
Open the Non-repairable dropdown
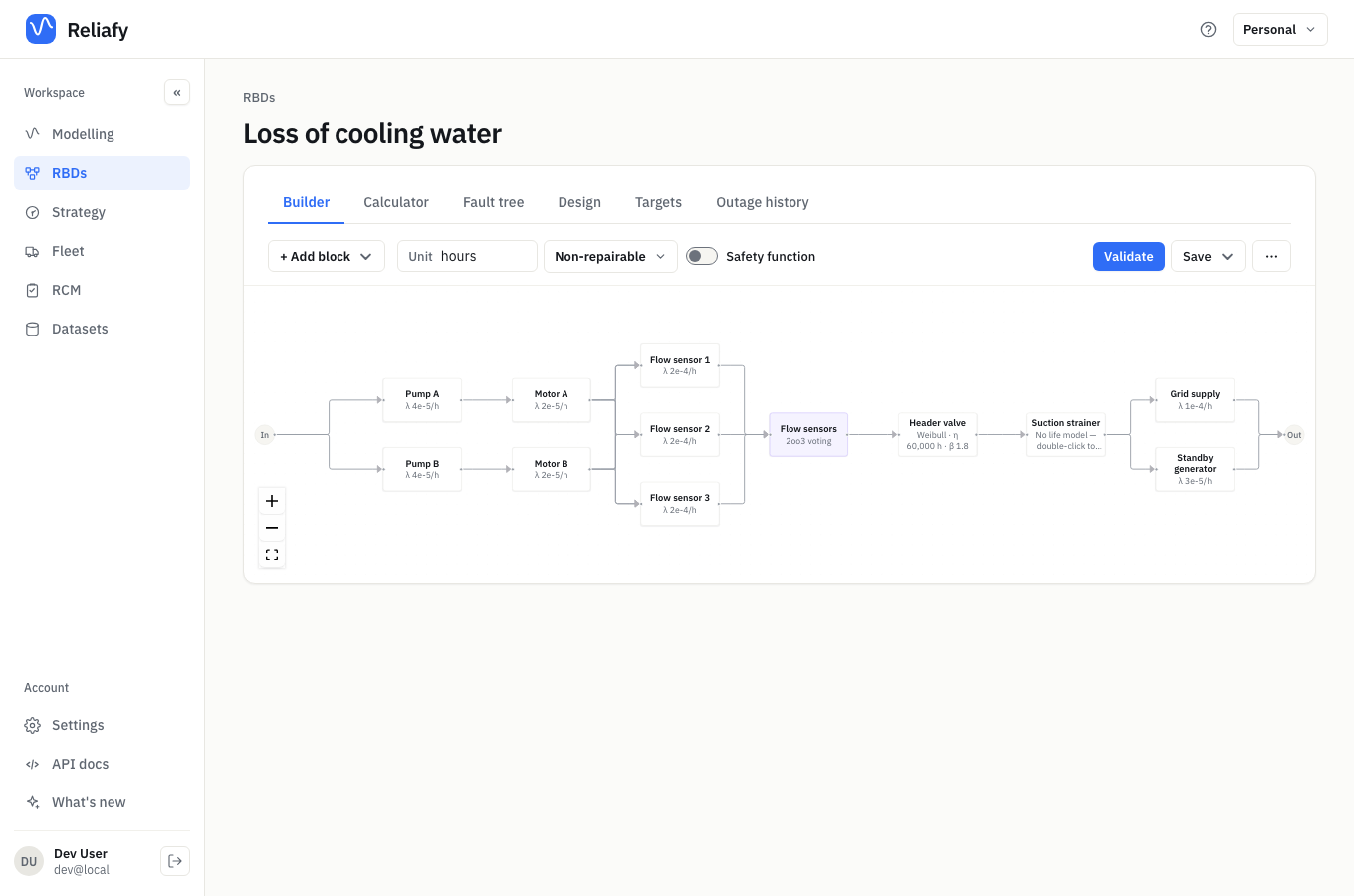(610, 256)
